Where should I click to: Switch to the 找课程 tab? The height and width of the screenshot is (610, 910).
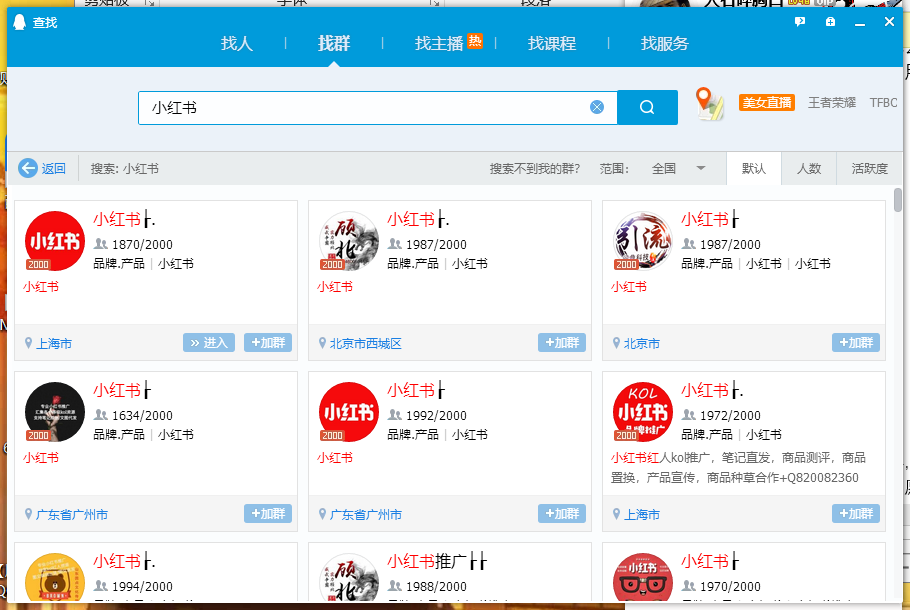click(552, 44)
